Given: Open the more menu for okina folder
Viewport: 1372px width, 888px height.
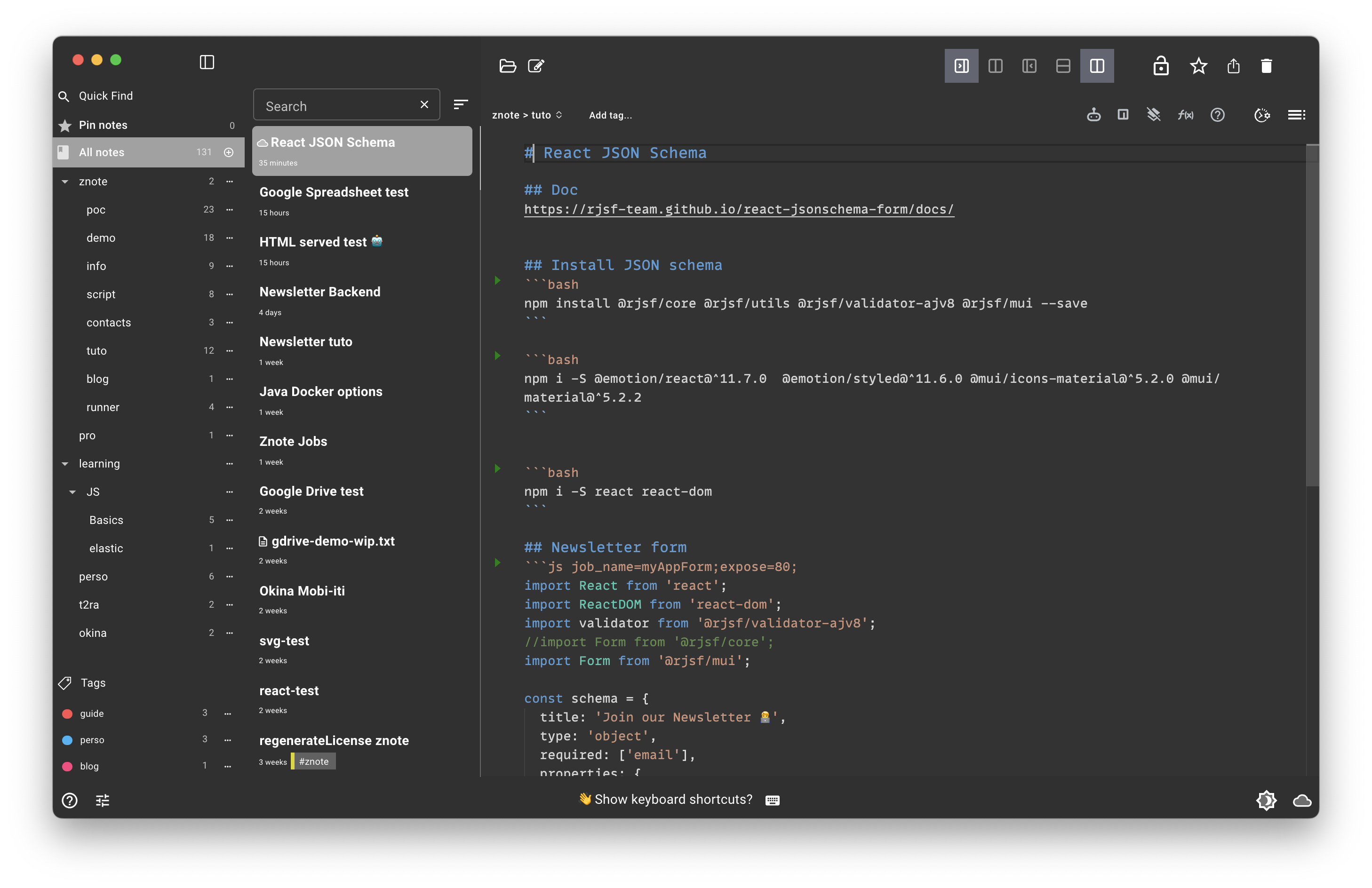Looking at the screenshot, I should click(x=230, y=633).
